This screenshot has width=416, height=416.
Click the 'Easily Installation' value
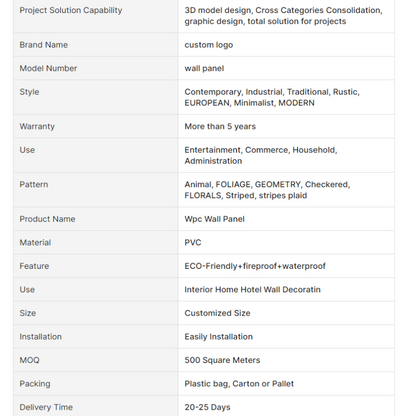click(218, 337)
